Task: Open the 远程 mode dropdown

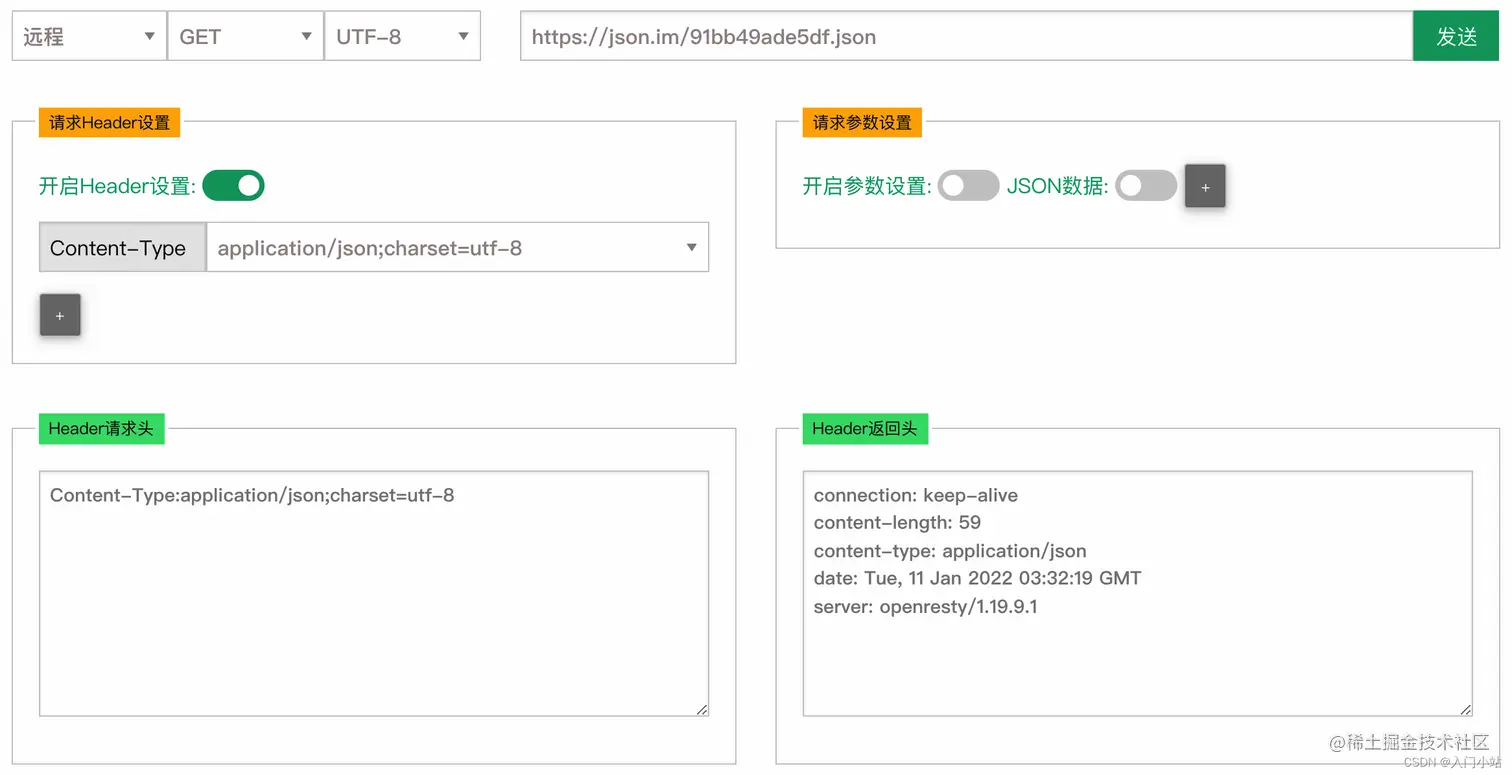Action: (89, 36)
